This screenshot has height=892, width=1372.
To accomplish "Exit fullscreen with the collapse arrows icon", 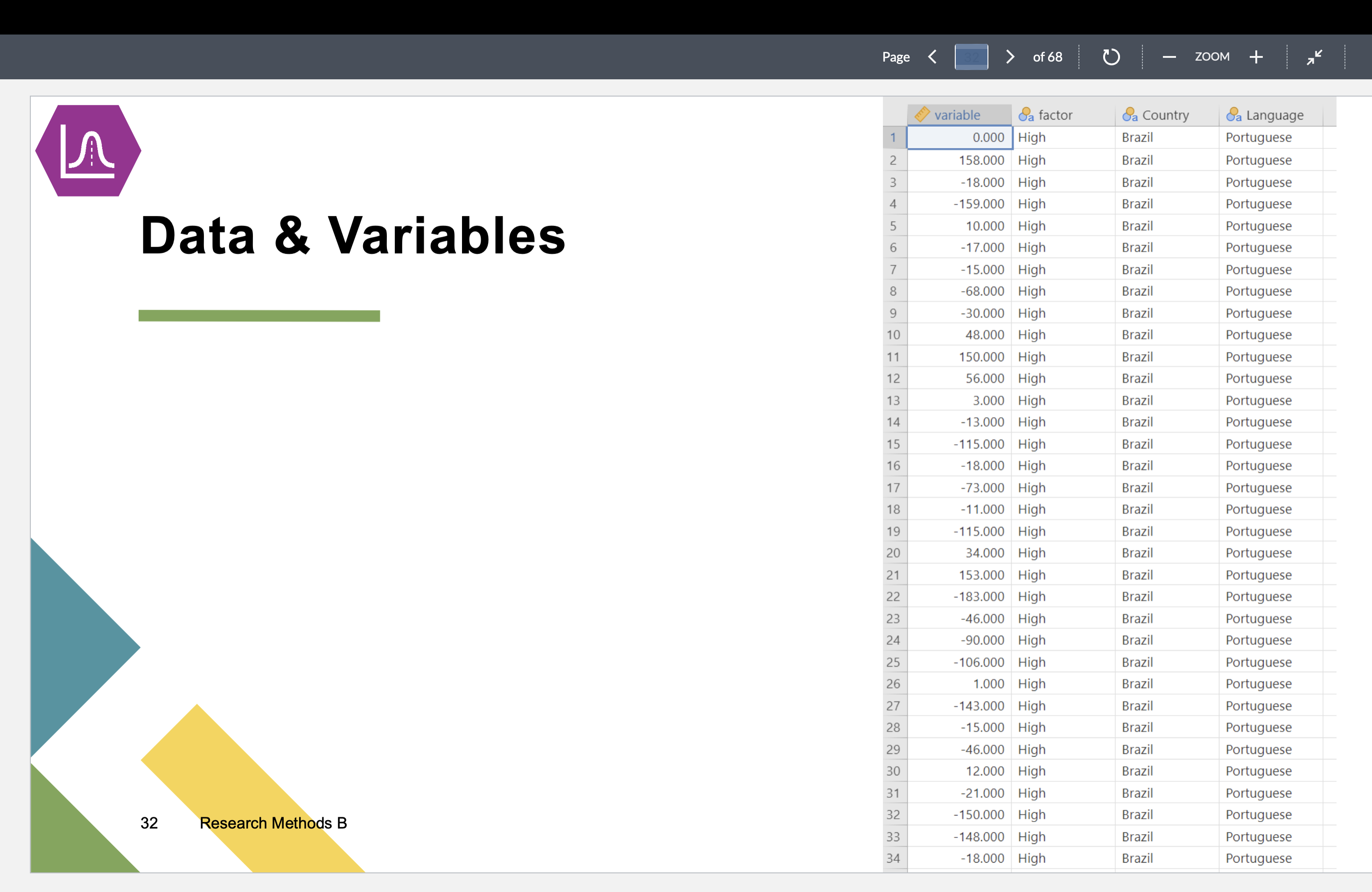I will click(1315, 56).
